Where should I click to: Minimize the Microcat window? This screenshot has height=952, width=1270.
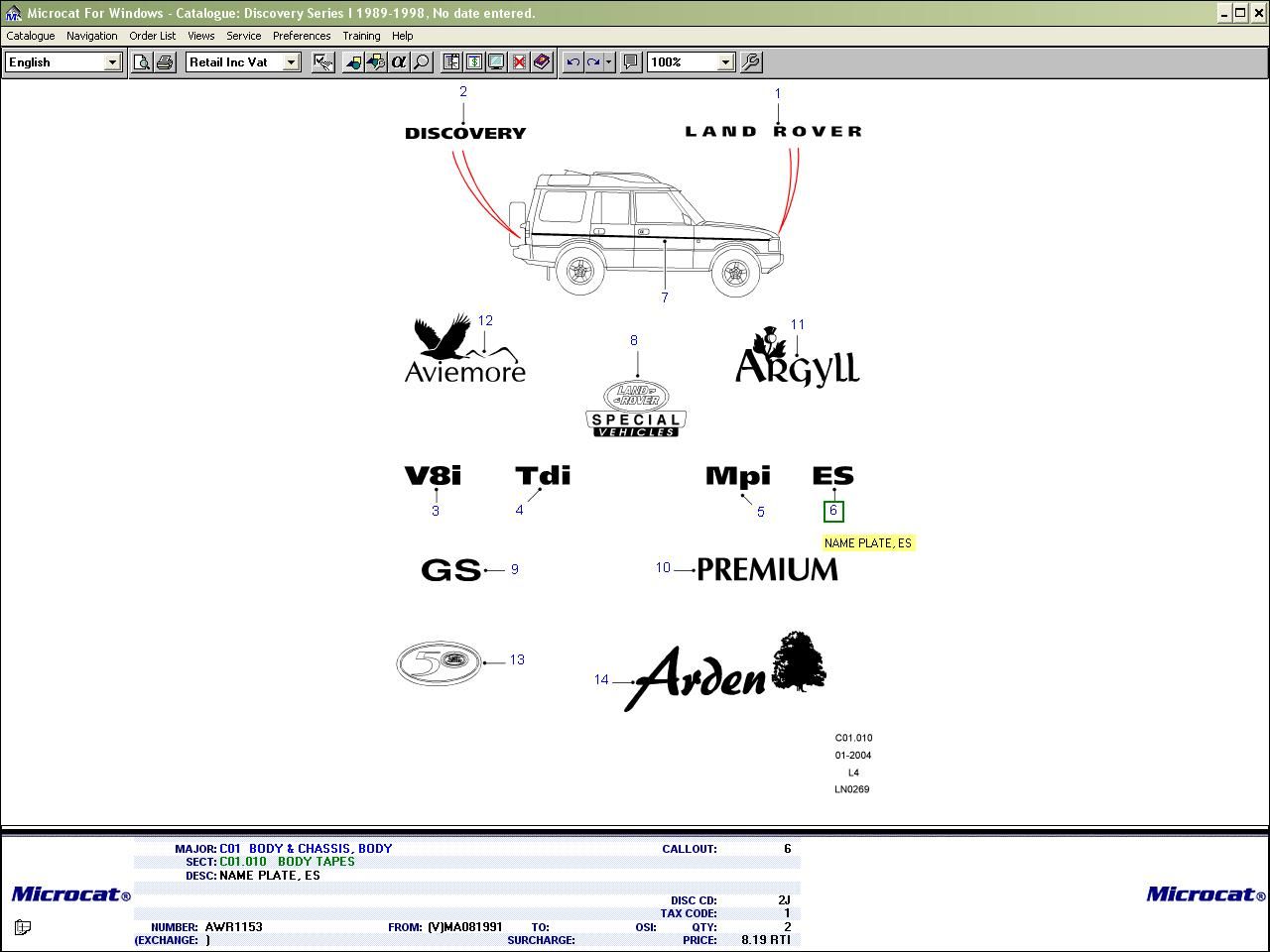click(x=1224, y=13)
